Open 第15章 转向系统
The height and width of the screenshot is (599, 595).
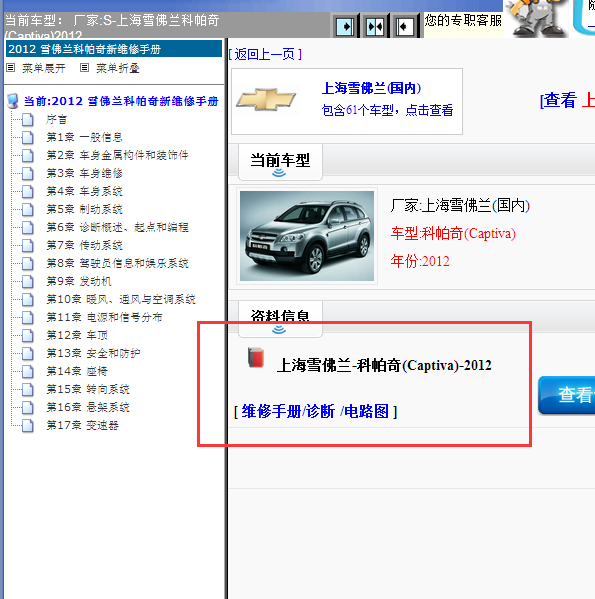coord(88,389)
